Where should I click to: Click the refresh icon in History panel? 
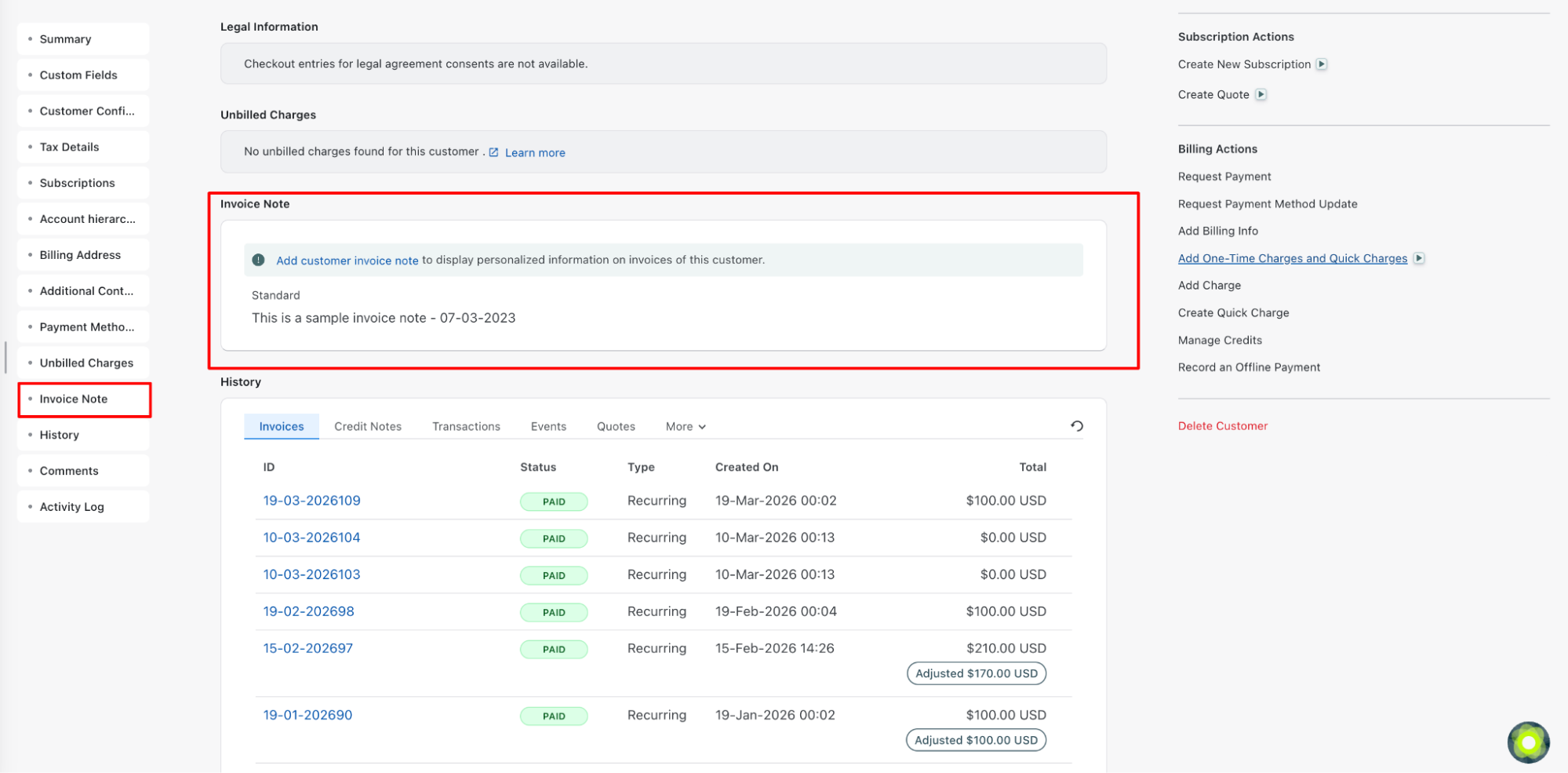point(1076,426)
